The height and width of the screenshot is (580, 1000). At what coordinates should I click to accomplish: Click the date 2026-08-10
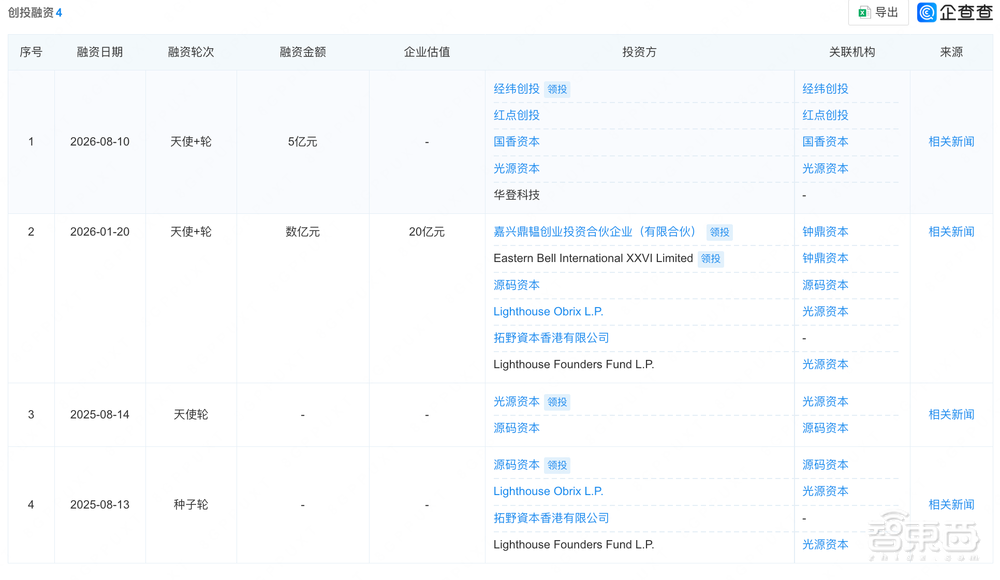pyautogui.click(x=99, y=142)
